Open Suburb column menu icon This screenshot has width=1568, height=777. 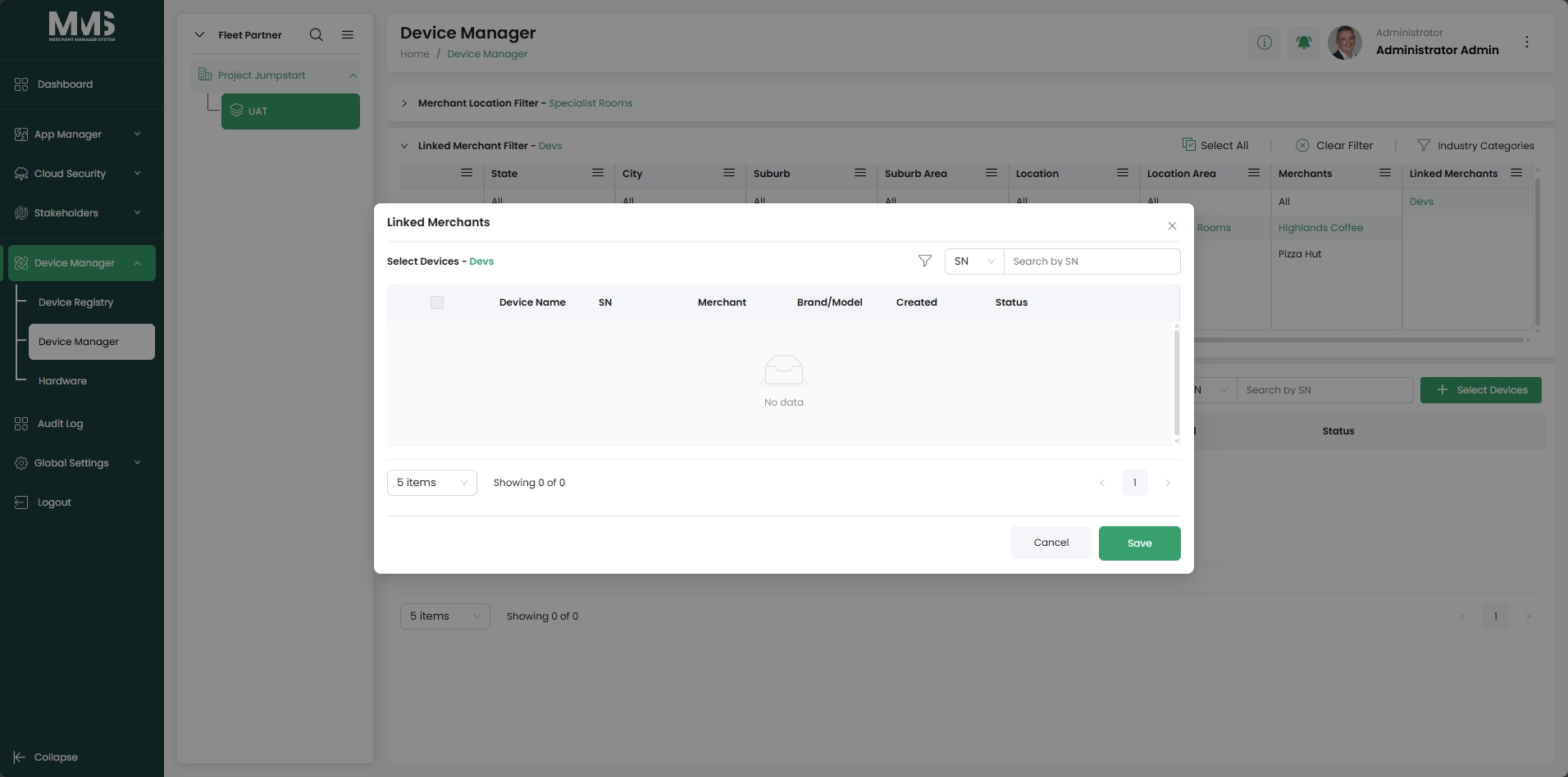pyautogui.click(x=860, y=173)
